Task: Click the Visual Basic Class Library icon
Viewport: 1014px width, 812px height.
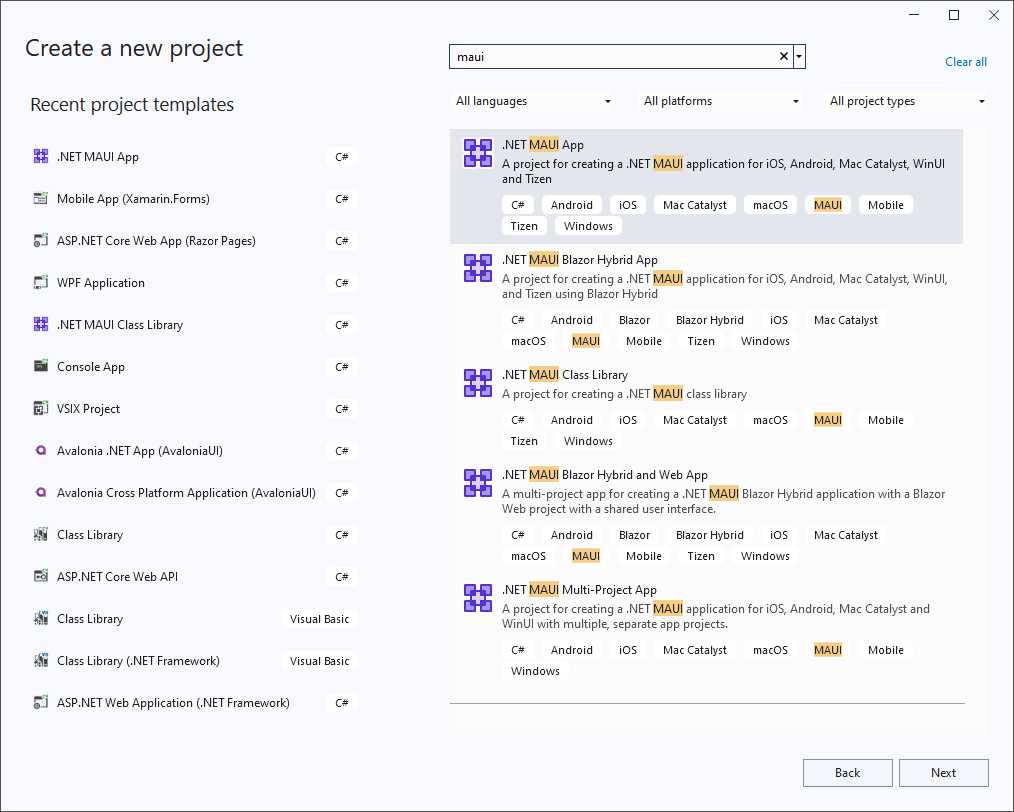Action: 41,619
